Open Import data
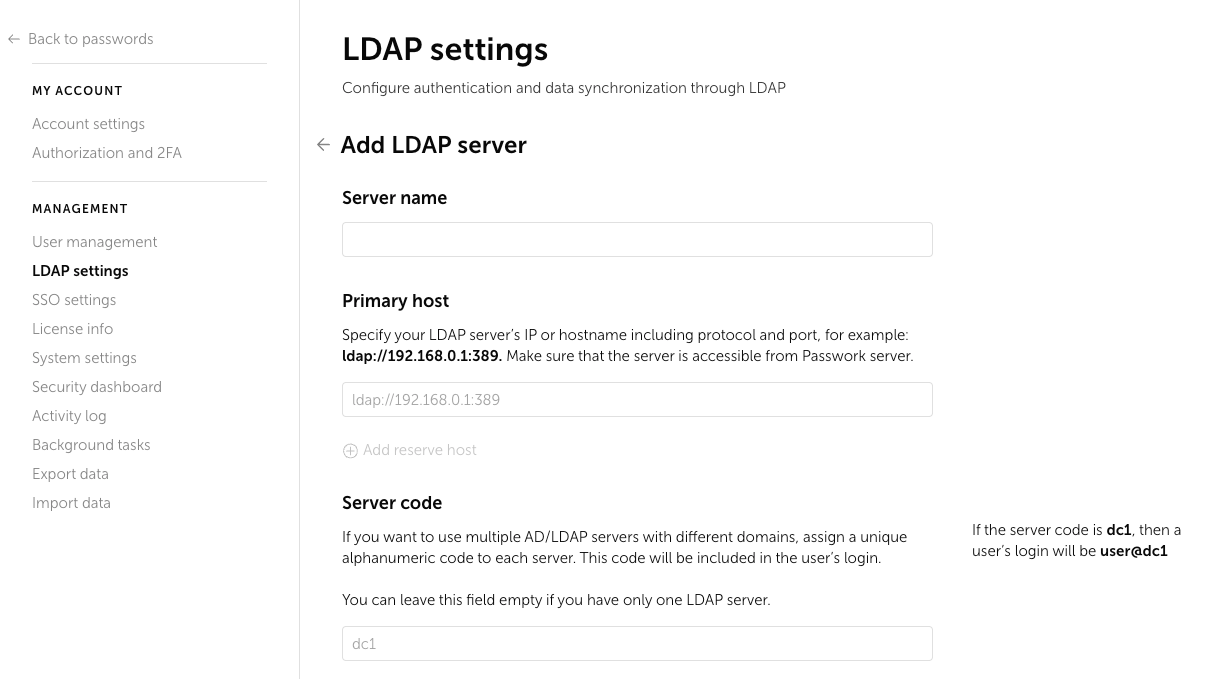 (71, 503)
